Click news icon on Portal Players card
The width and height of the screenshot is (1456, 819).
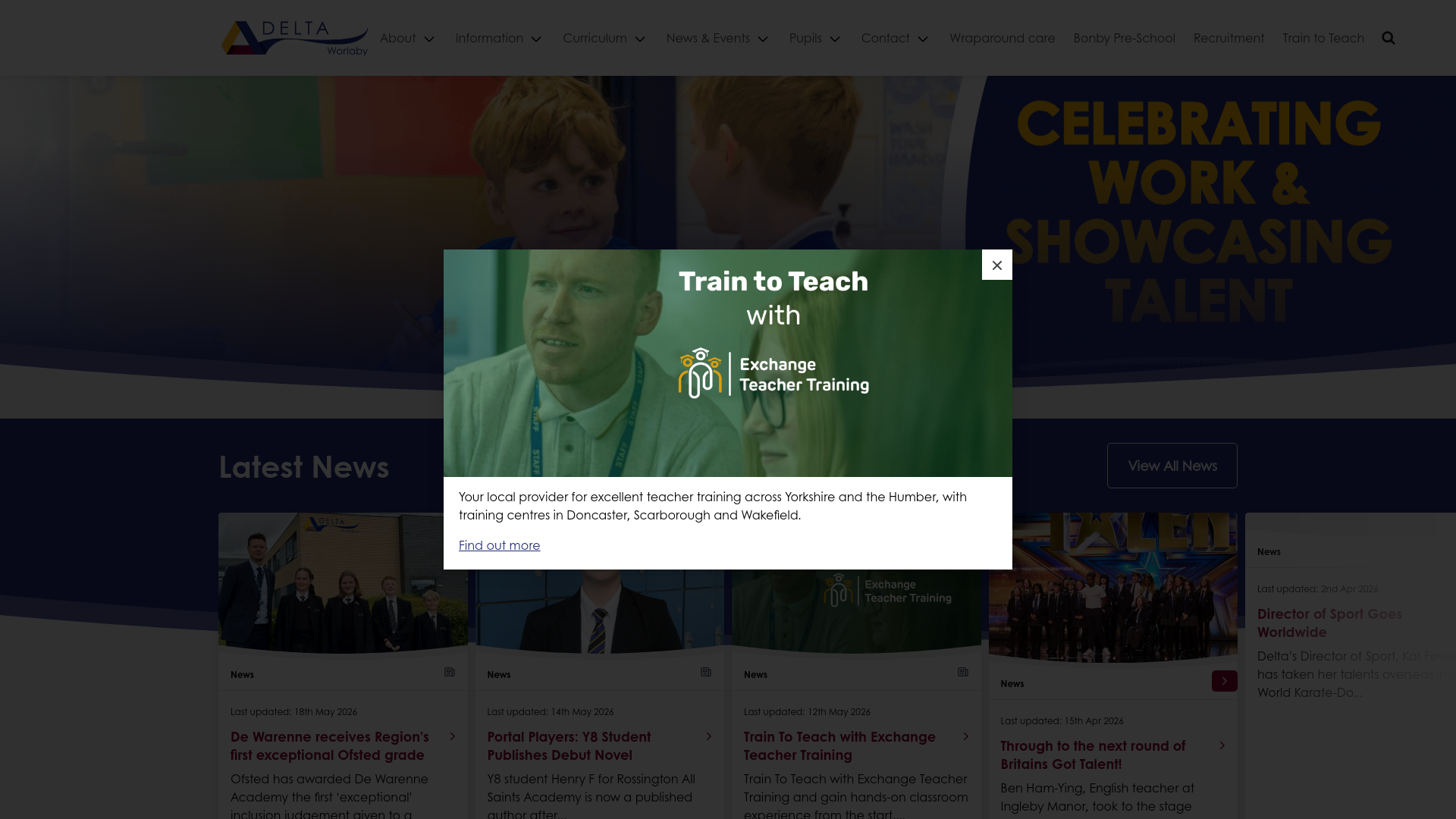click(706, 672)
